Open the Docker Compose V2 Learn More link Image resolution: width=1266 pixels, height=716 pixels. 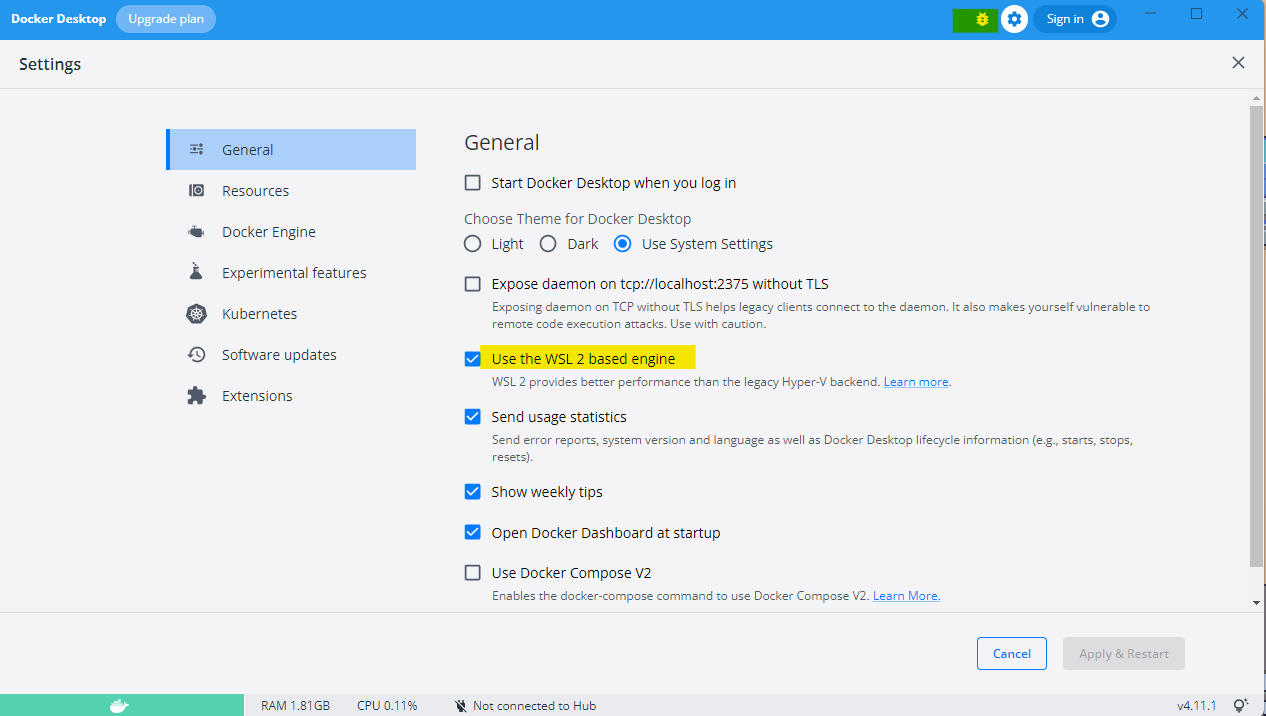(x=906, y=596)
